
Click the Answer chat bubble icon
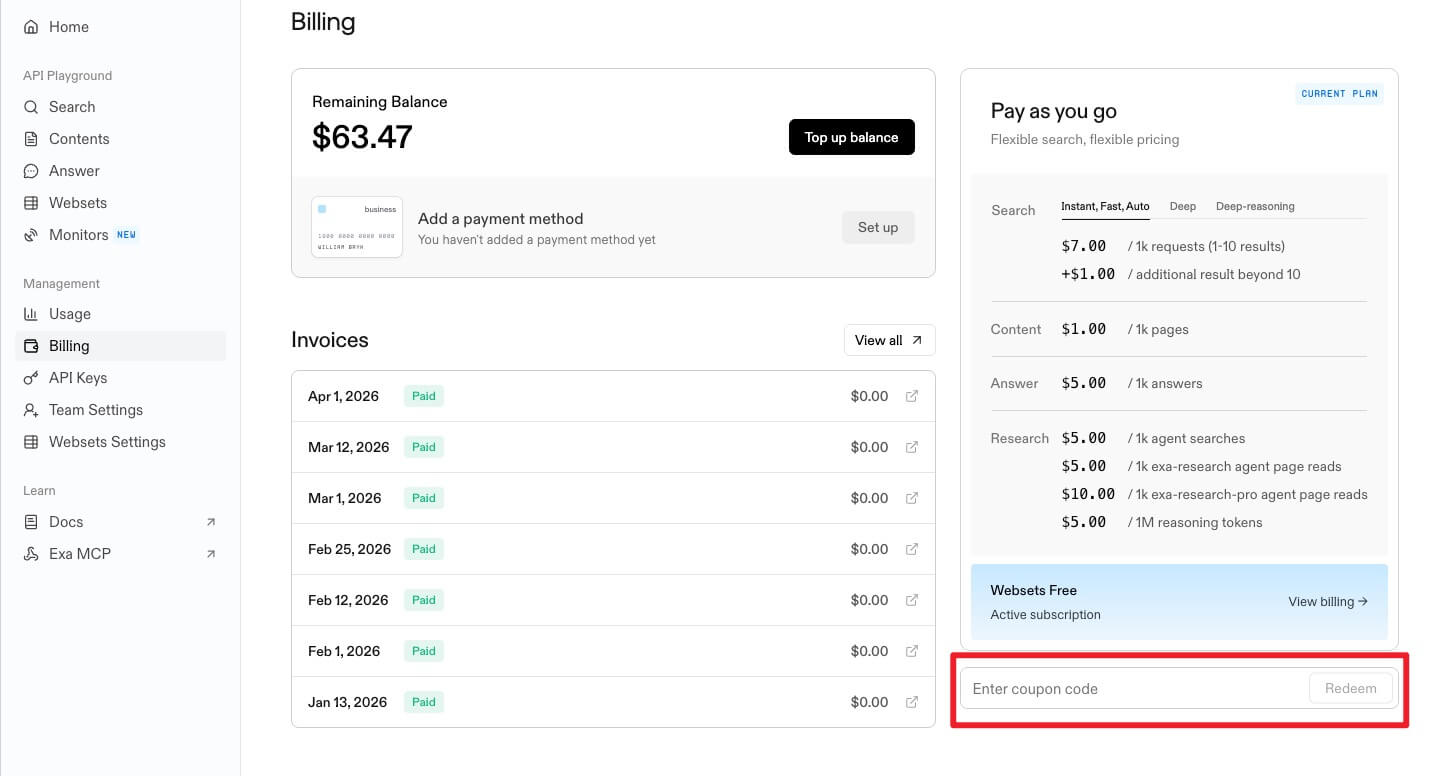point(31,171)
